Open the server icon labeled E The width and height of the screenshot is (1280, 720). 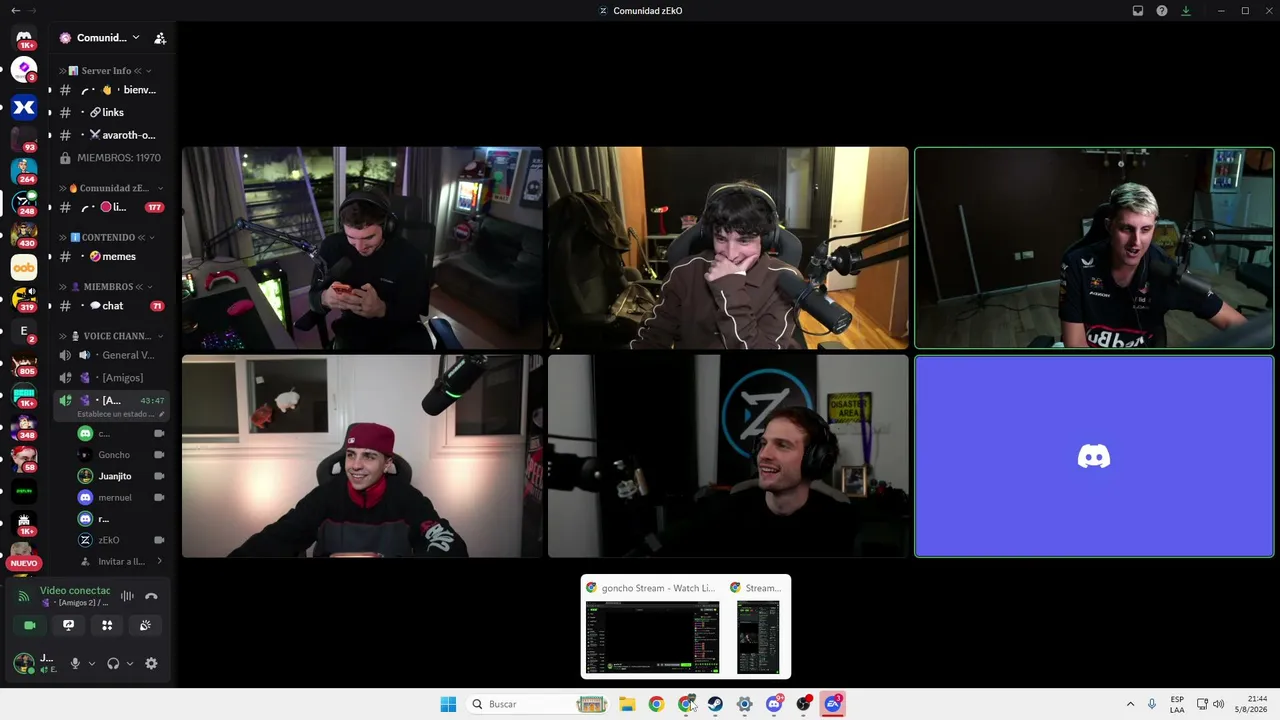coord(24,331)
